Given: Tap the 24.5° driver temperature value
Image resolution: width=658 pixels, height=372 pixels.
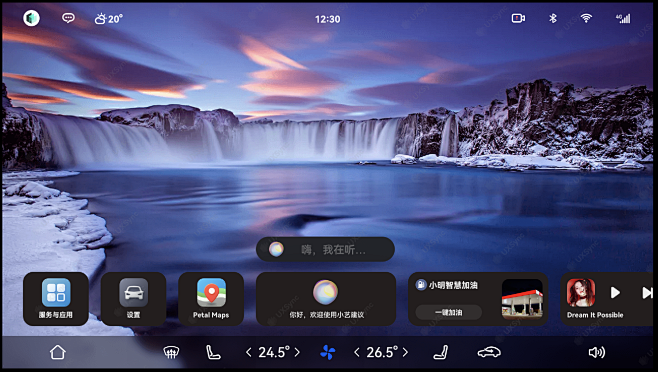Looking at the screenshot, I should (274, 352).
